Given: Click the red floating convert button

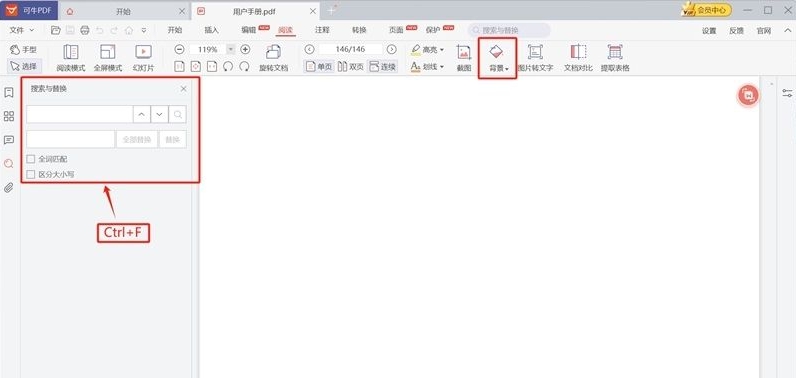Looking at the screenshot, I should pos(747,95).
